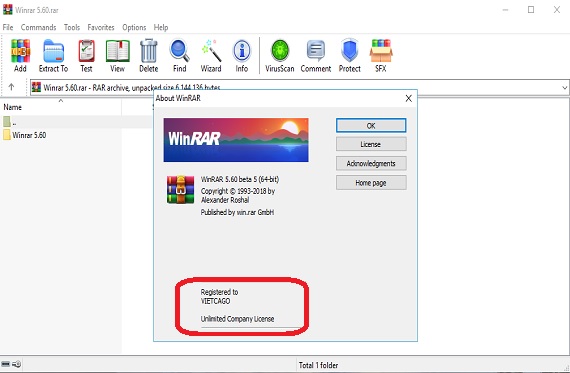Click the WinRAR books icon in About dialog
The height and width of the screenshot is (373, 570).
tap(180, 189)
